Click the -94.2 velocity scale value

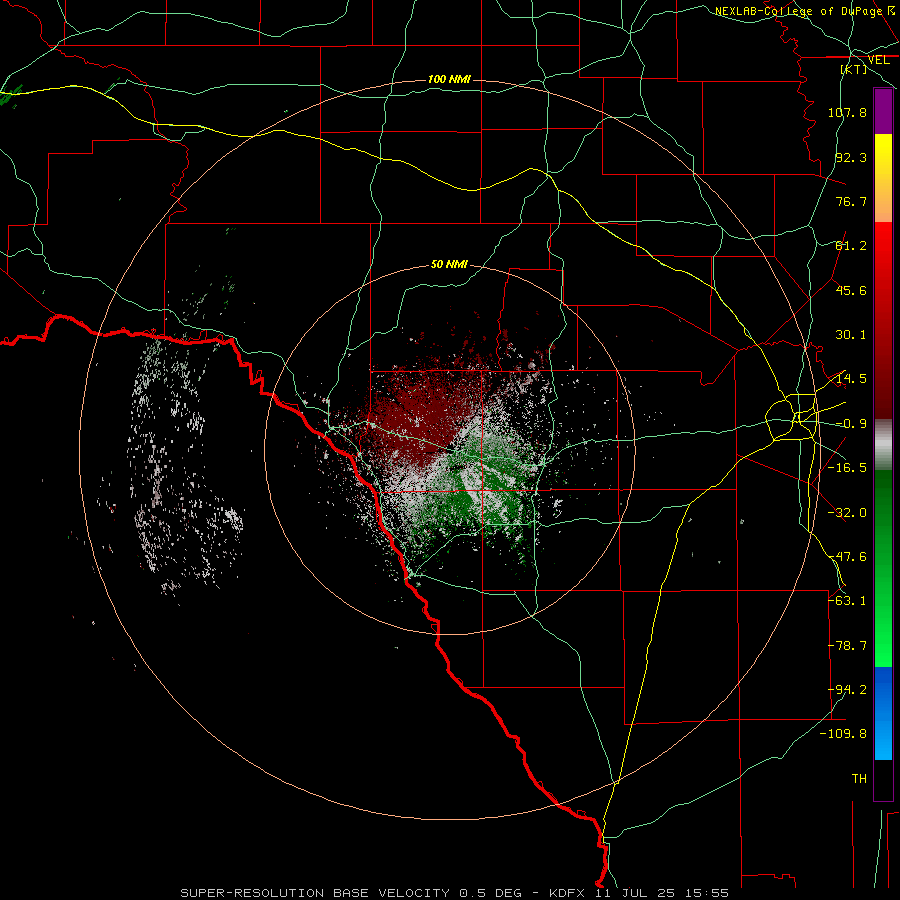click(x=847, y=690)
